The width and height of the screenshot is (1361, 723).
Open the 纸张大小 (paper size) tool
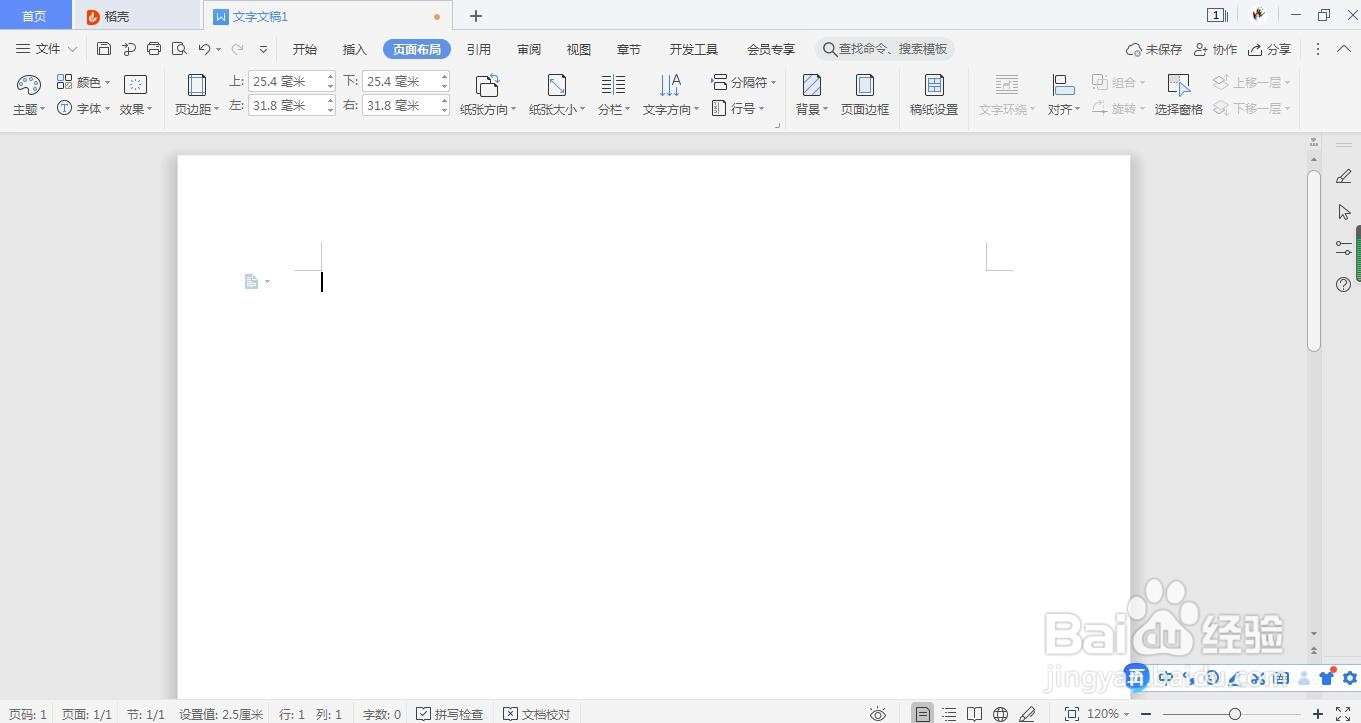tap(555, 93)
